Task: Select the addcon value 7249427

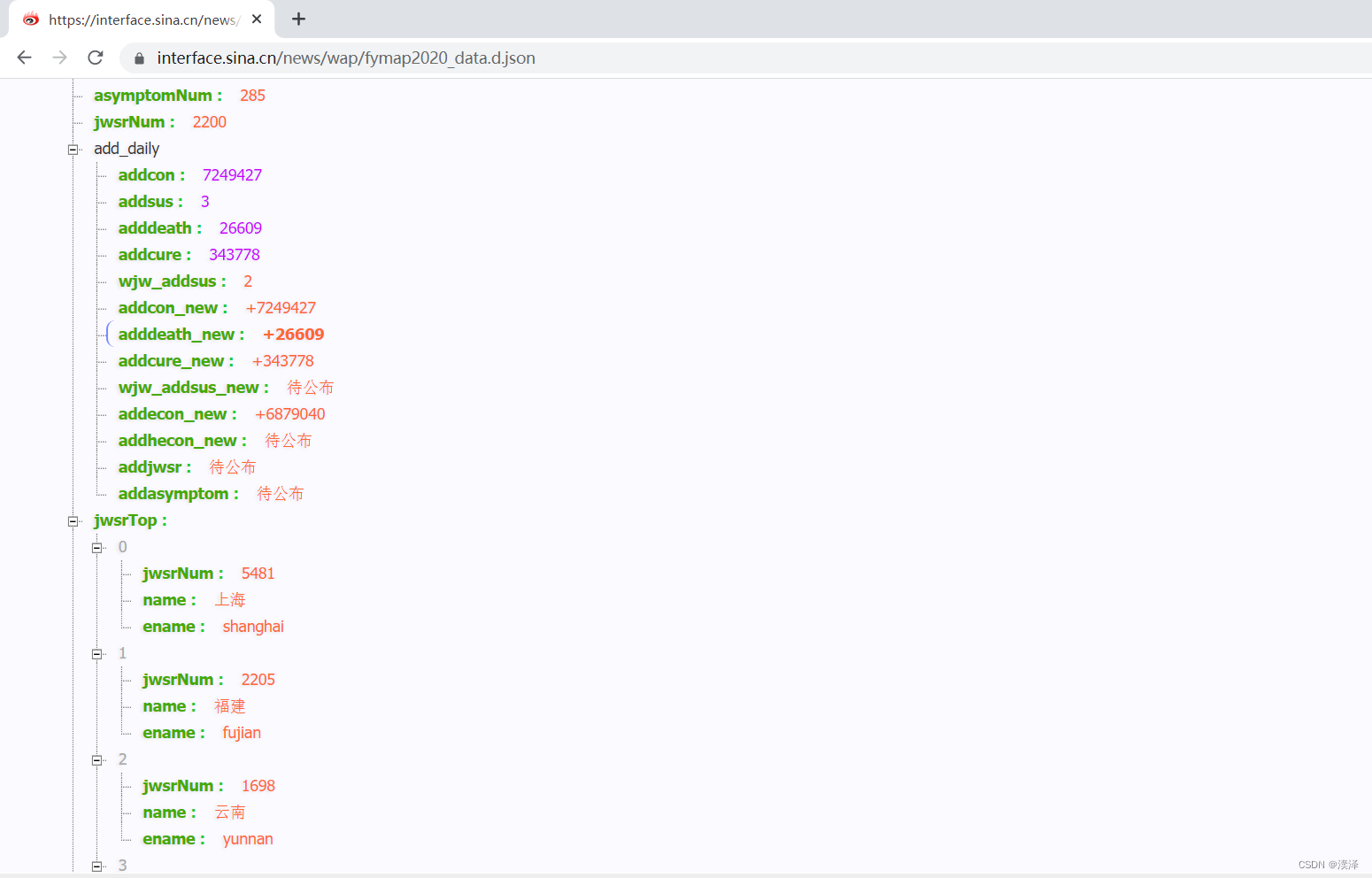Action: (232, 174)
